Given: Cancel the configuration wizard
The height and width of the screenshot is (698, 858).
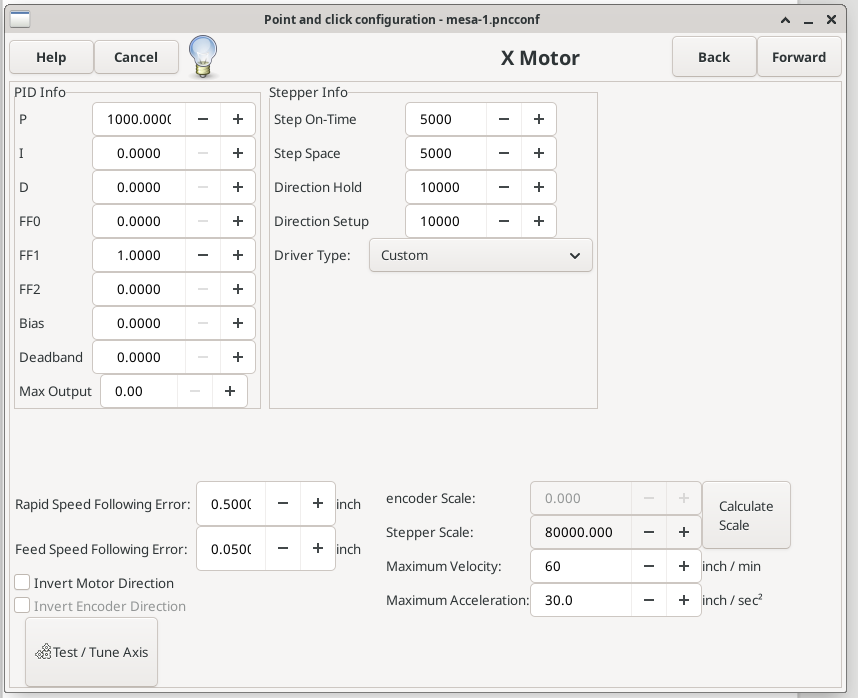Looking at the screenshot, I should pyautogui.click(x=136, y=57).
